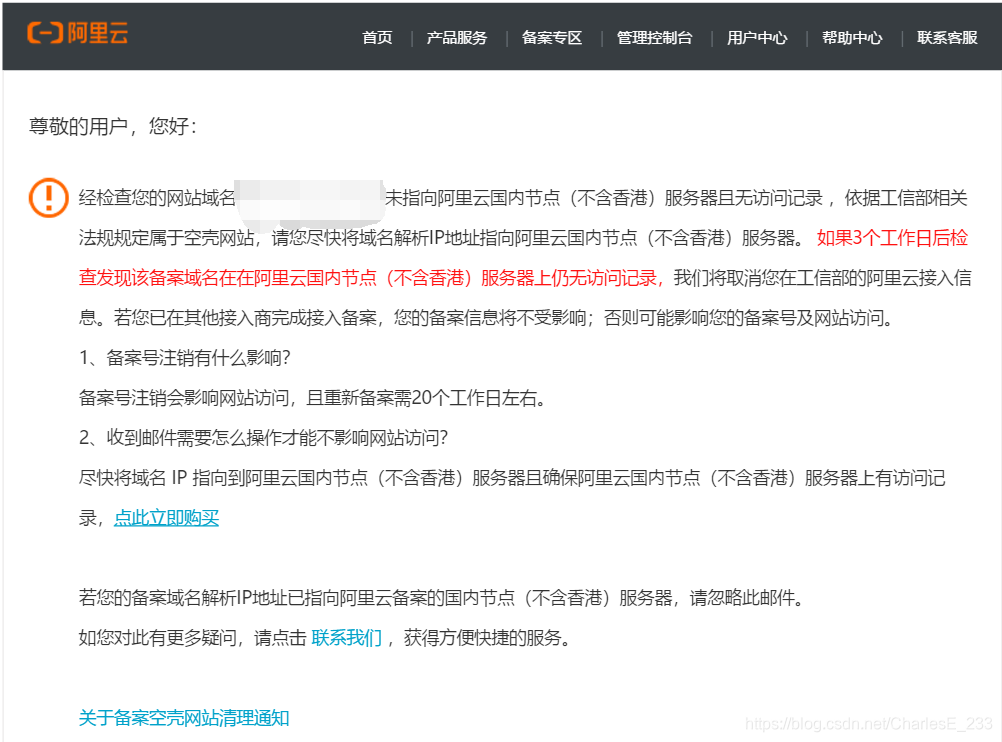Viewport: 1002px width, 742px height.
Task: Click the line starting 尽快将域名 IP 指向到阿里云国内节点
Action: tap(512, 477)
